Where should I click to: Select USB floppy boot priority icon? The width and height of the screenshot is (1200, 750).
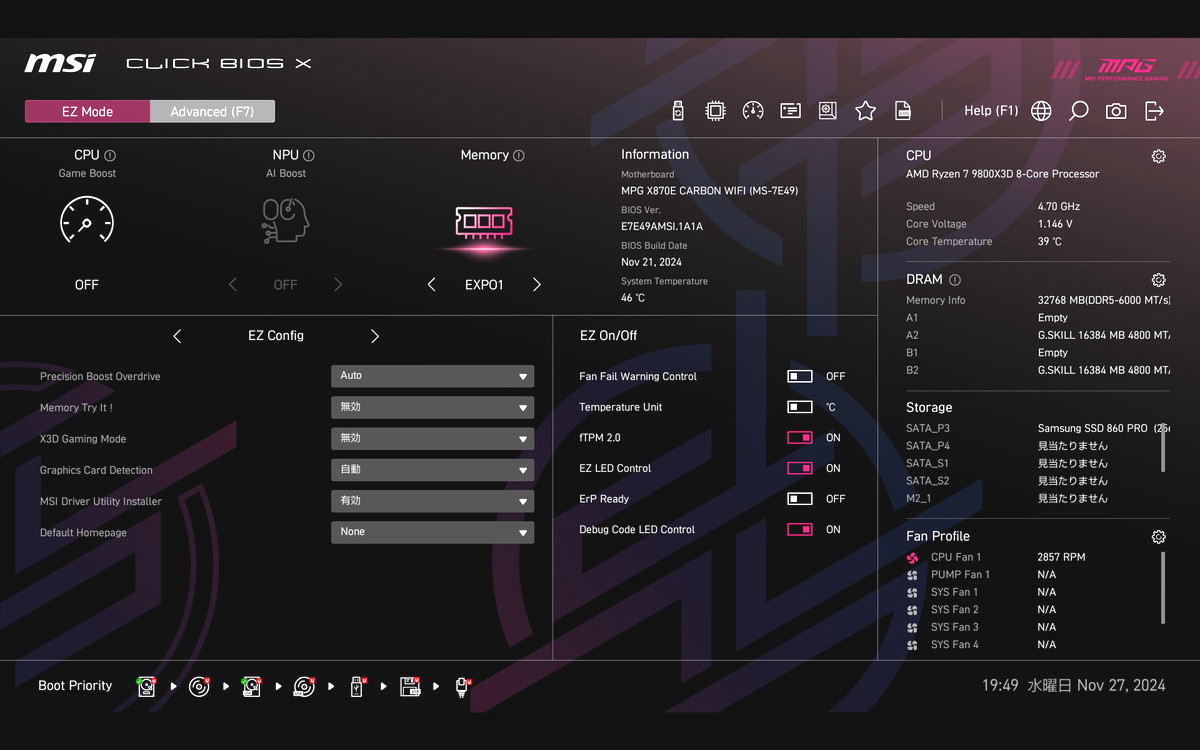pos(410,686)
